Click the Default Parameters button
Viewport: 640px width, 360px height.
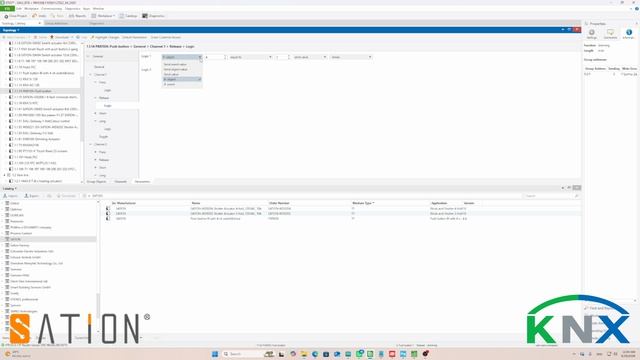[x=134, y=37]
